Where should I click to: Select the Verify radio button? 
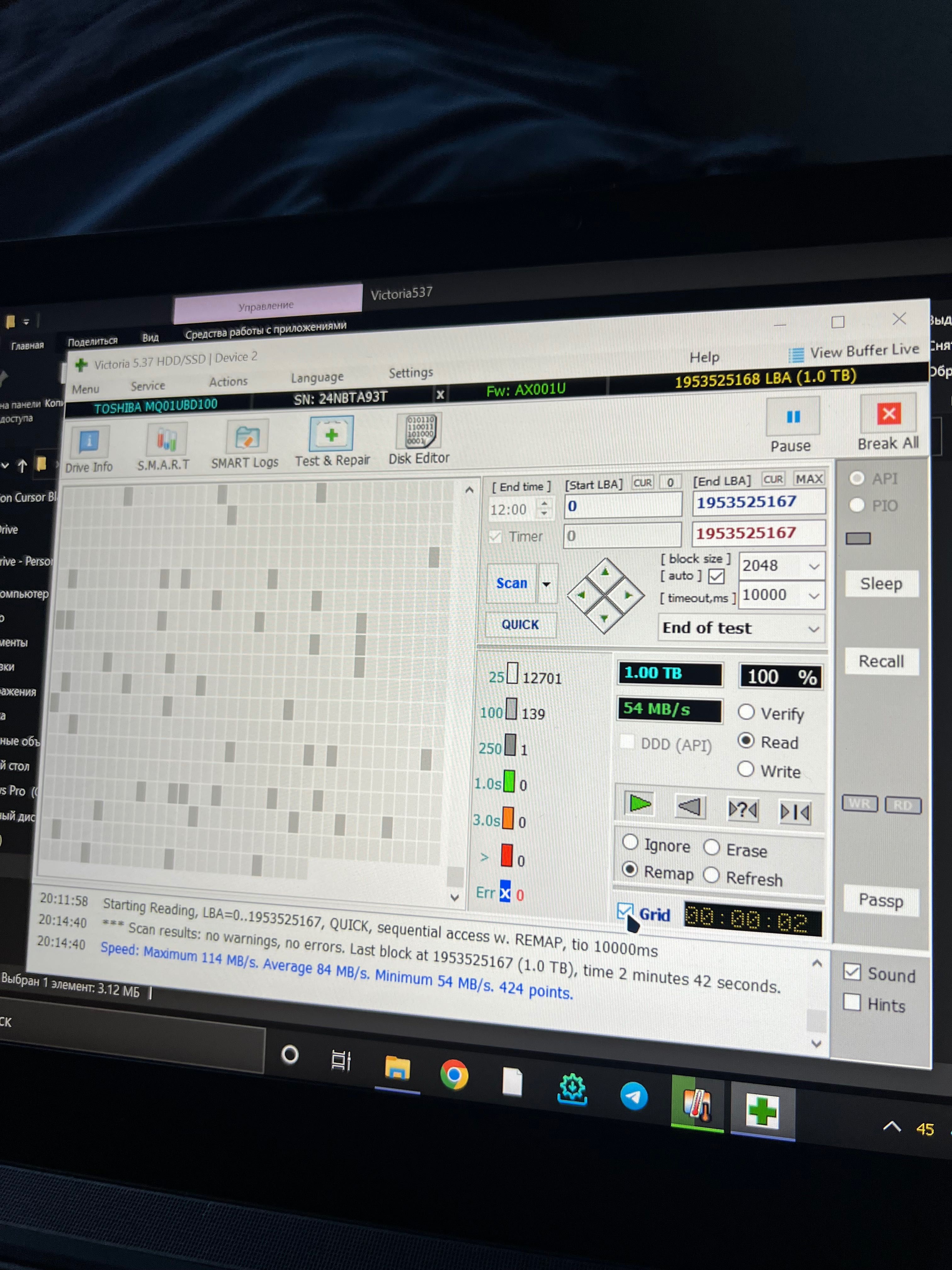click(x=745, y=712)
